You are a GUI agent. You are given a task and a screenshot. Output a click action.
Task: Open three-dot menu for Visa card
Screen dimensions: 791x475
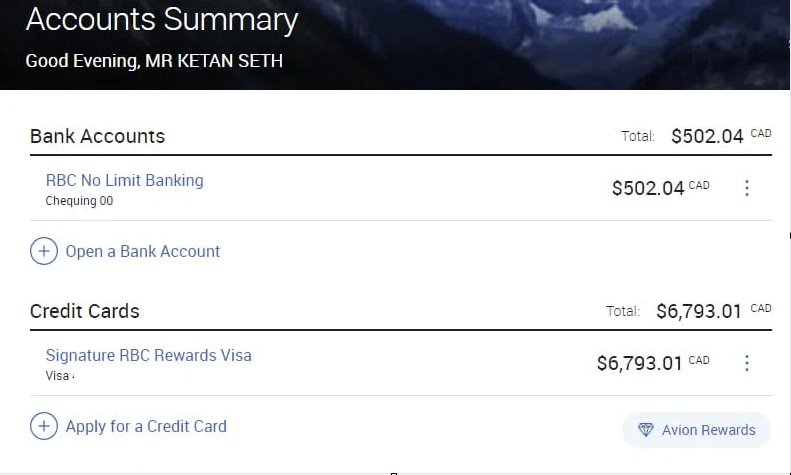(747, 363)
